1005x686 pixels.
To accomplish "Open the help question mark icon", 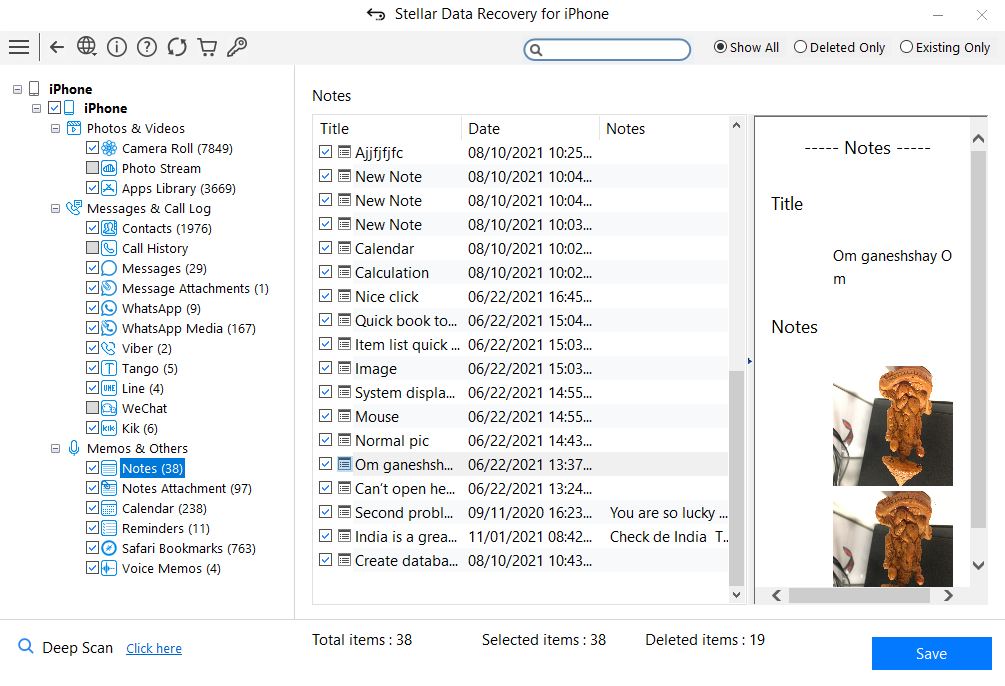I will click(147, 47).
